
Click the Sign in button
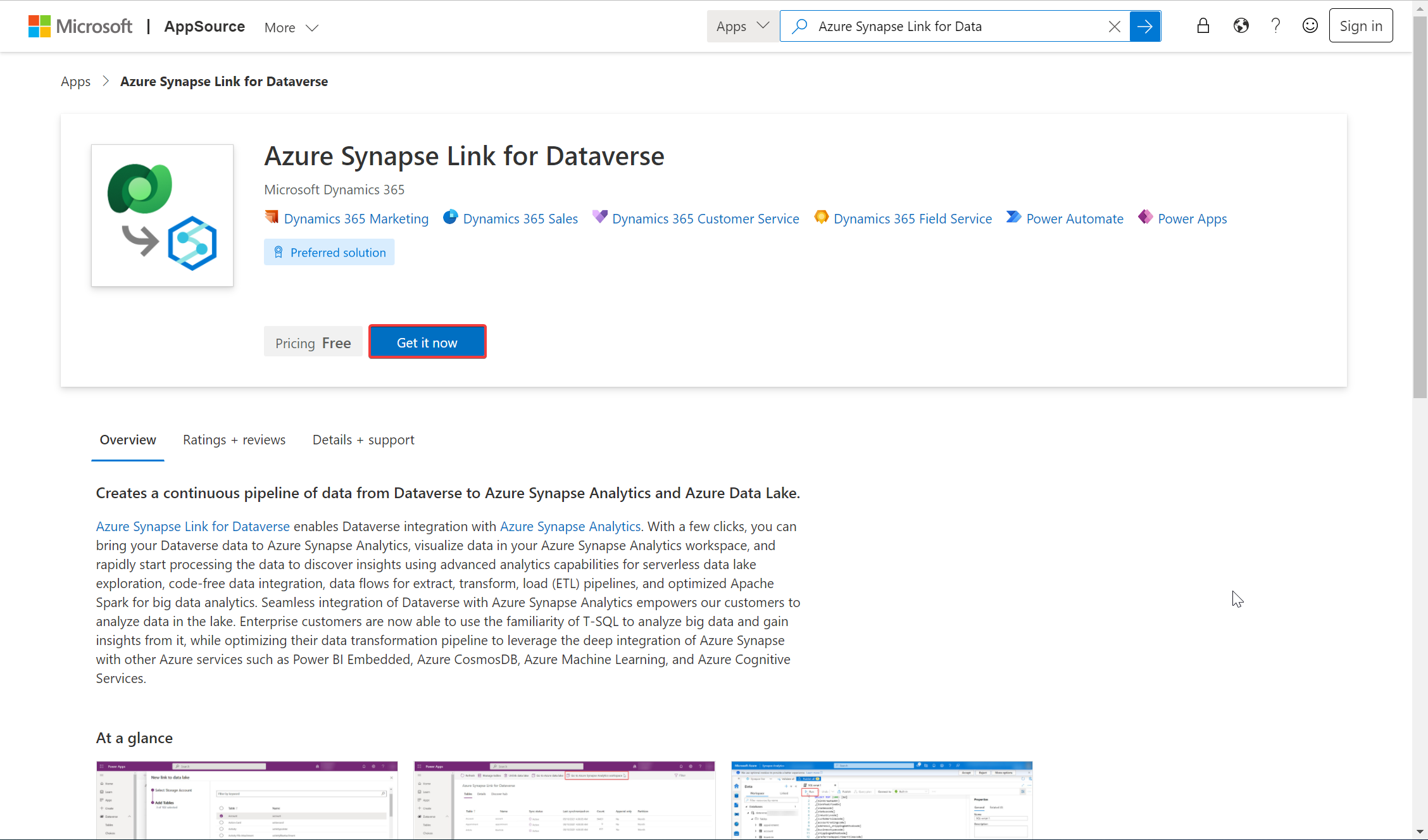[x=1361, y=26]
